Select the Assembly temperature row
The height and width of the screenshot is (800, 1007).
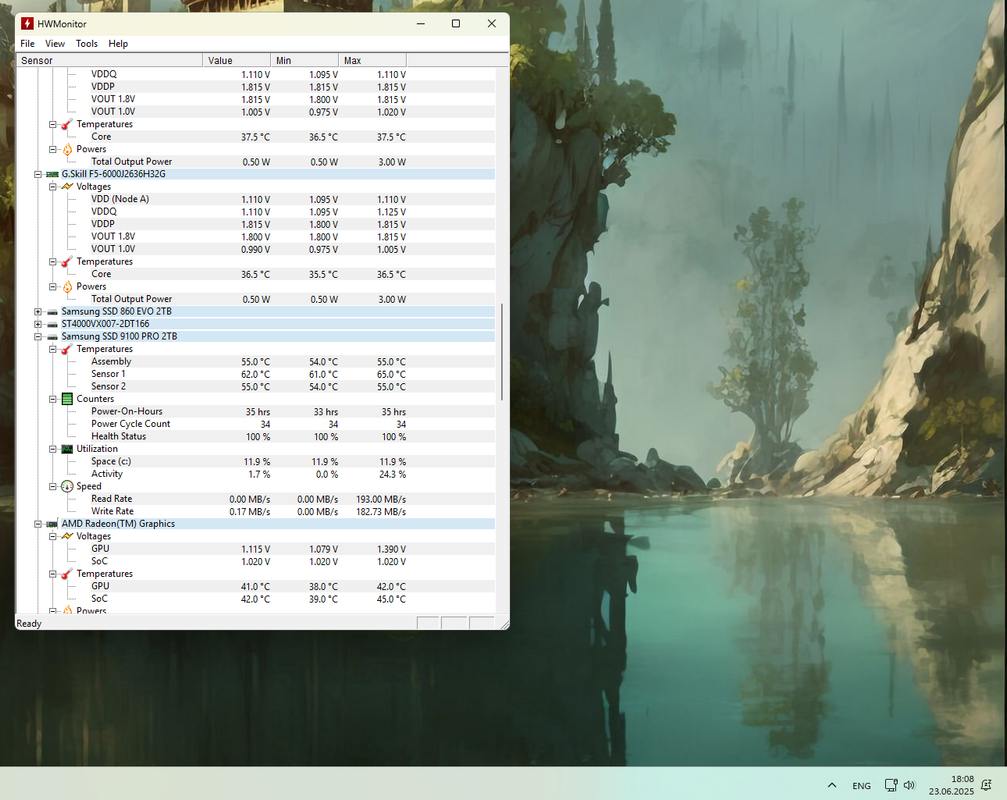coord(256,361)
